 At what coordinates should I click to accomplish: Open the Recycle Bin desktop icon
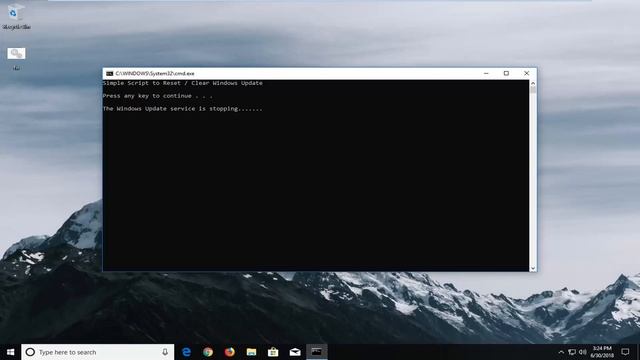(16, 17)
